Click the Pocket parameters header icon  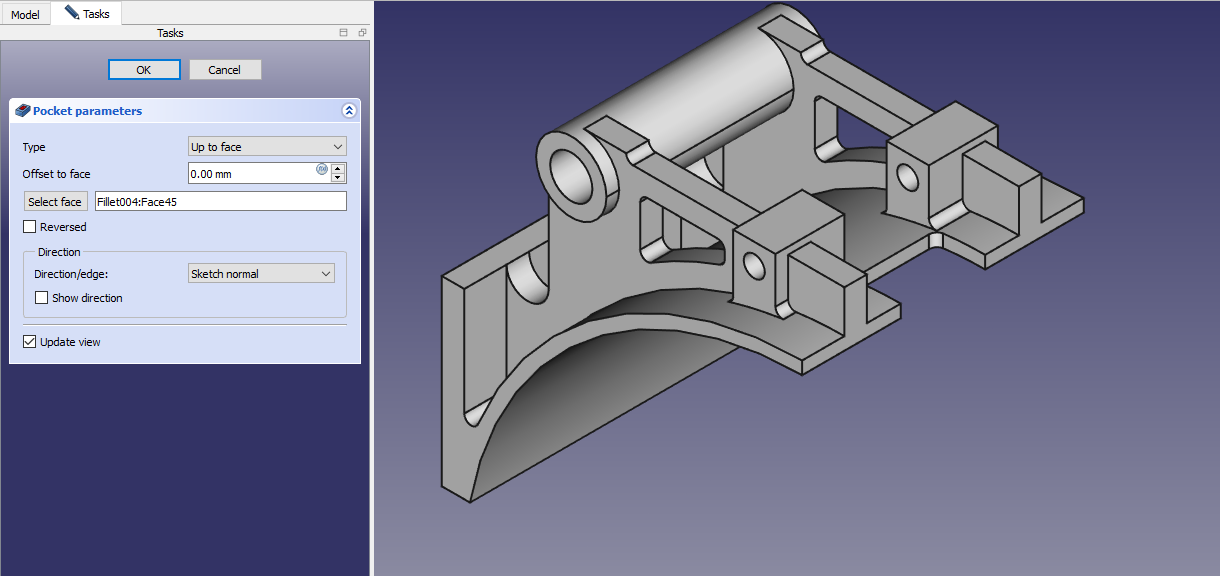point(23,111)
